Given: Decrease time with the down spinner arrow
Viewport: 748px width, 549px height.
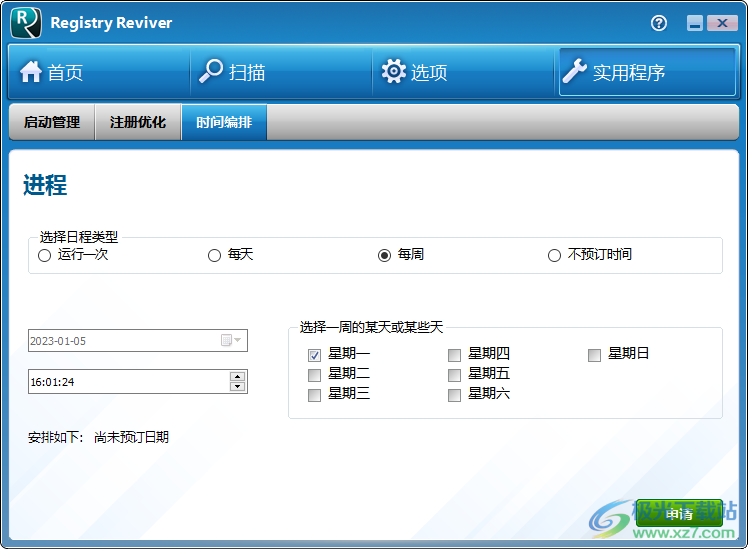Looking at the screenshot, I should (237, 386).
